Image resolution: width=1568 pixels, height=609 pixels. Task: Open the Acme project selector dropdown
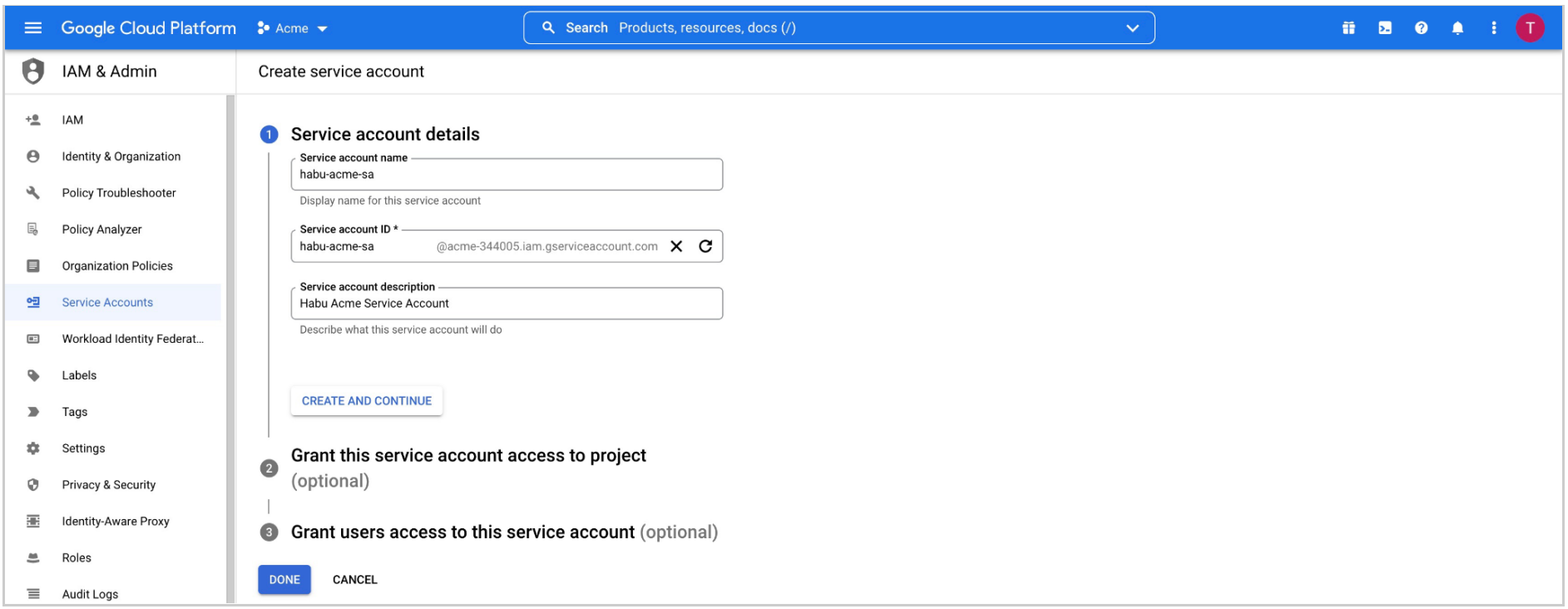293,28
